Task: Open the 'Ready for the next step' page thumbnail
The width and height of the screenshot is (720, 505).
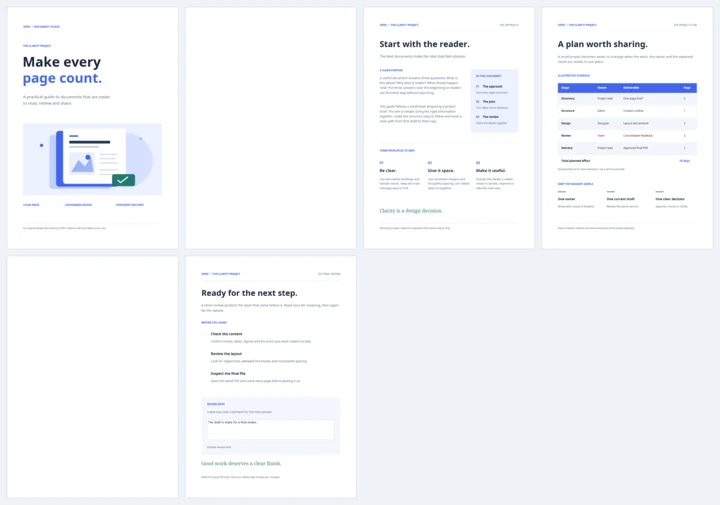Action: coord(271,377)
